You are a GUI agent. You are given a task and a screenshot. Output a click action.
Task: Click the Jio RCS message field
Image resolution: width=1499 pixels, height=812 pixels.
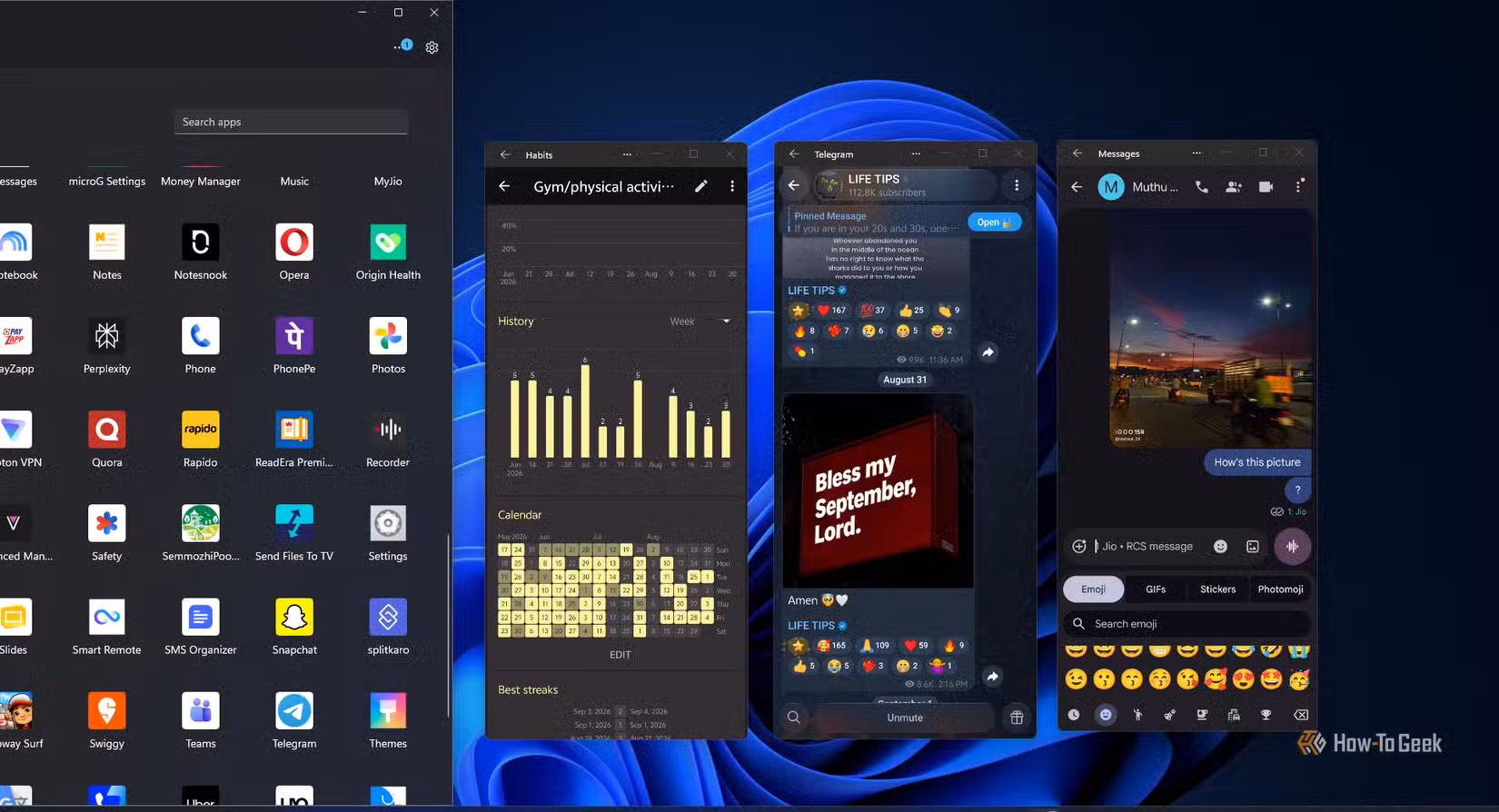[1147, 546]
